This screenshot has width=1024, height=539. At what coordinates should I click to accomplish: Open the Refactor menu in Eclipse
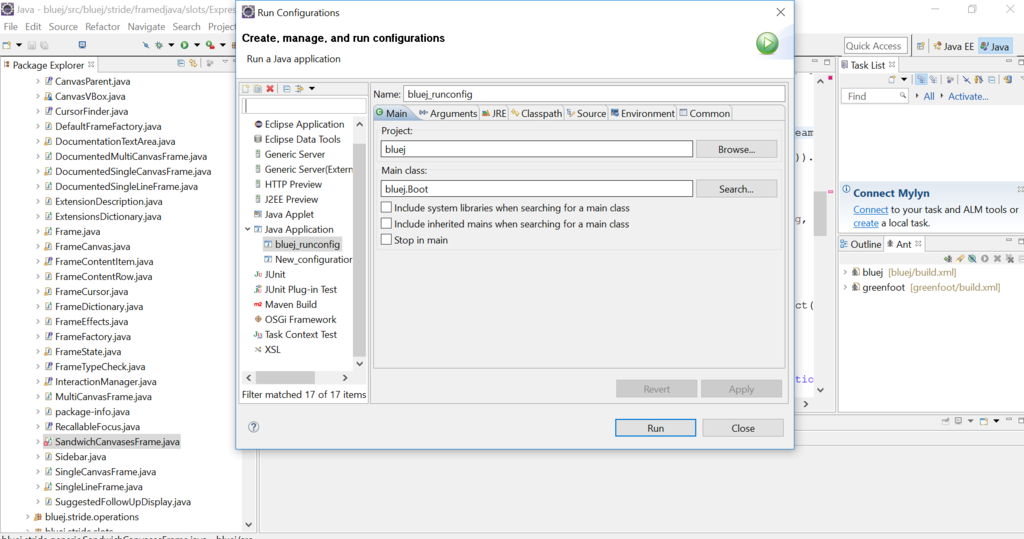[x=103, y=27]
